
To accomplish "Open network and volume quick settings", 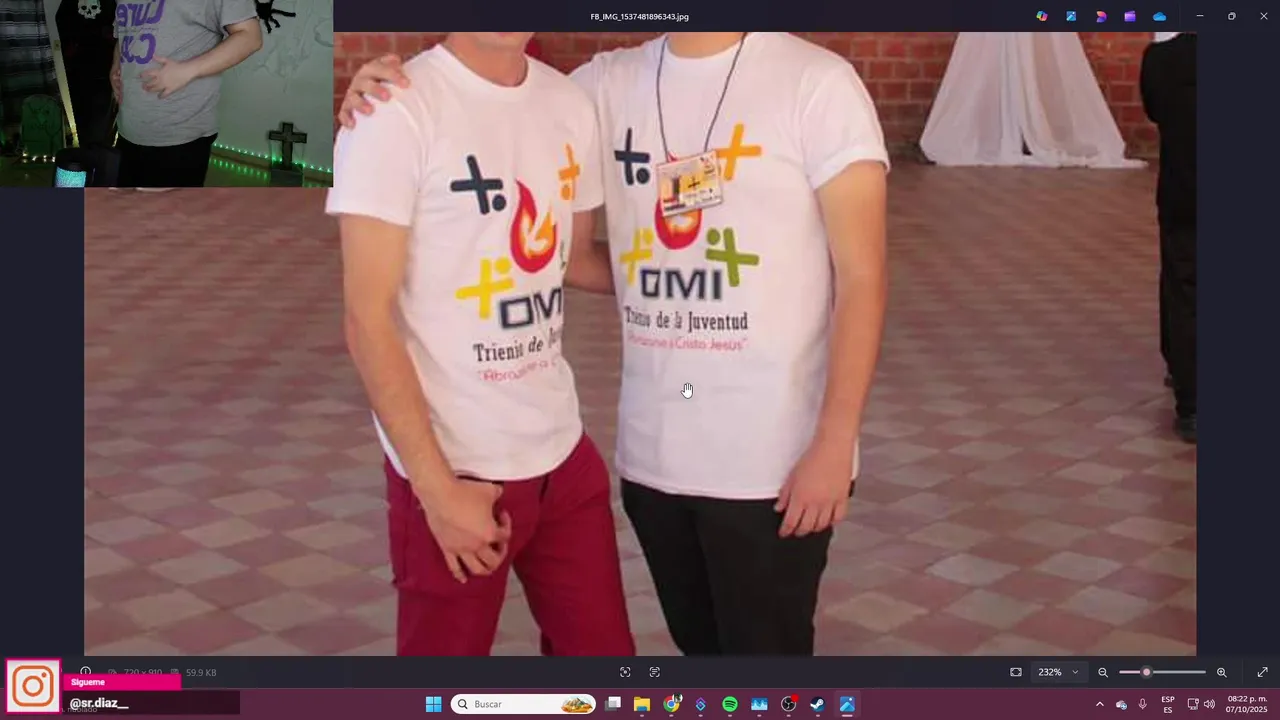I will pos(1201,704).
